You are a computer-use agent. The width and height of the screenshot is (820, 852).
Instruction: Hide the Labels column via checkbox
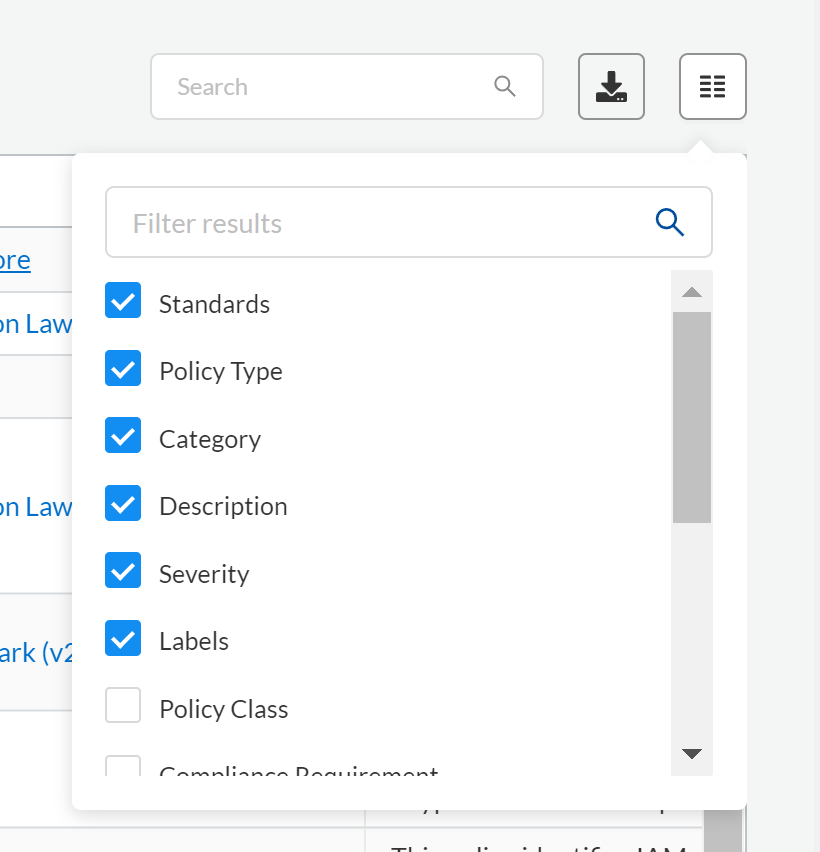point(123,638)
